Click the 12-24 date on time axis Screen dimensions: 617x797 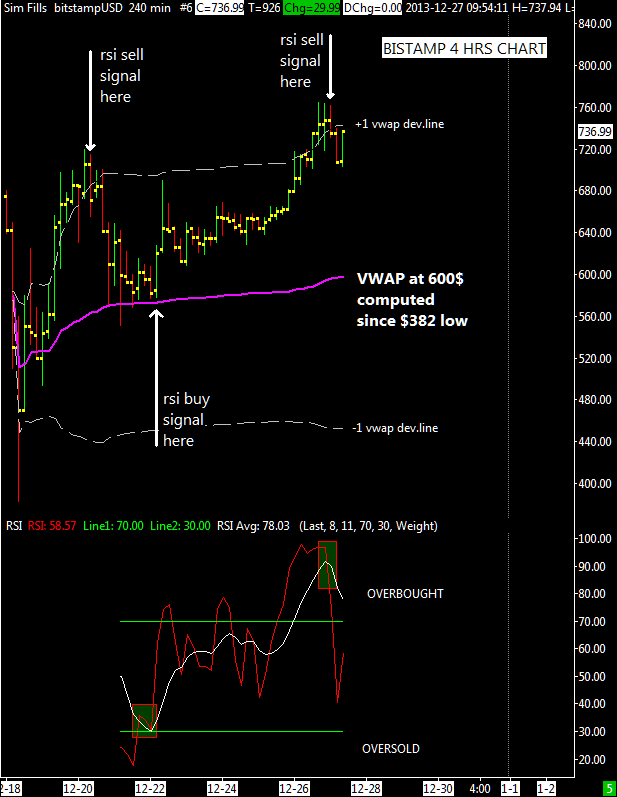coord(223,788)
